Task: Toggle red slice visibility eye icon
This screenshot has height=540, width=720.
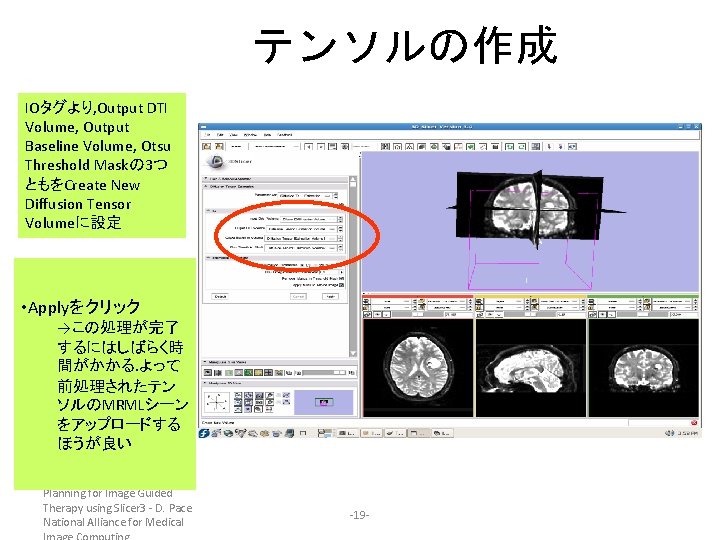Action: (378, 315)
